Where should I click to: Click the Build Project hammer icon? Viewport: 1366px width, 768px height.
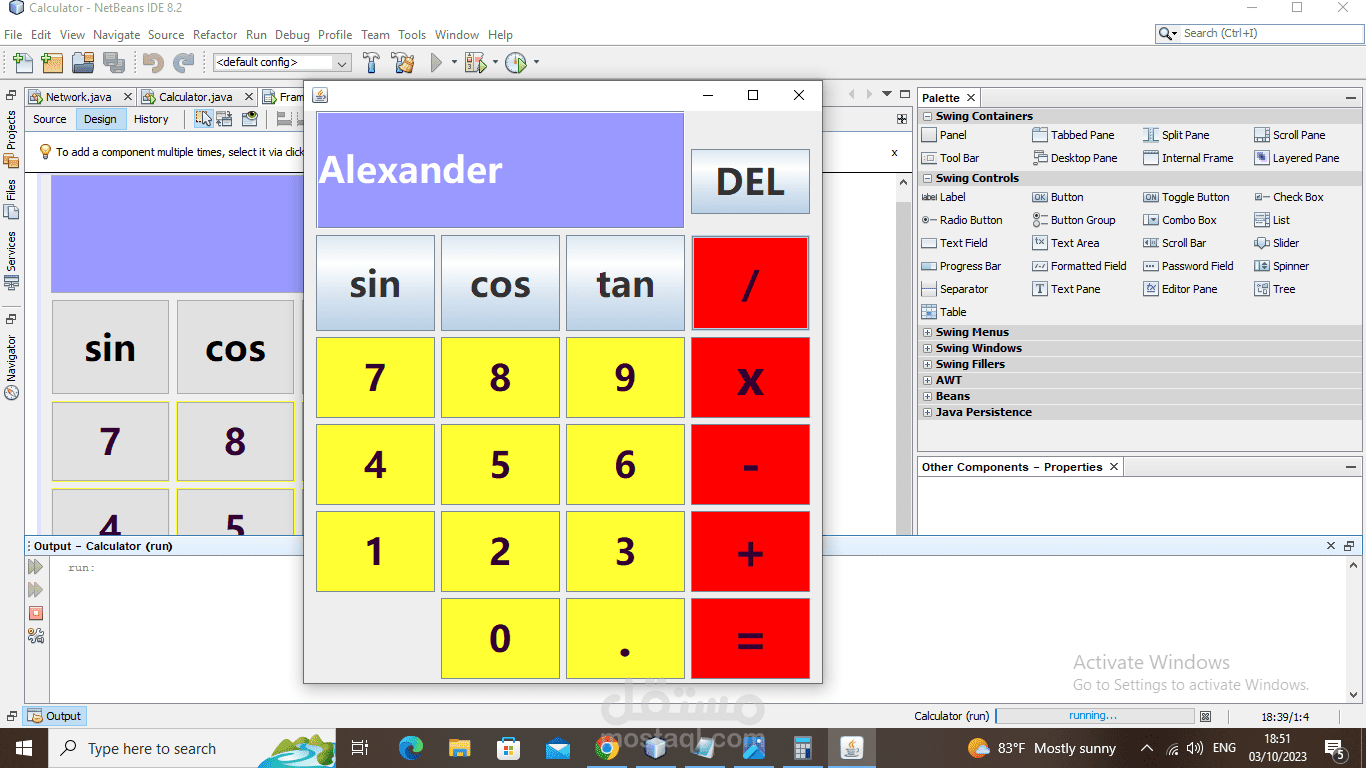tap(371, 63)
